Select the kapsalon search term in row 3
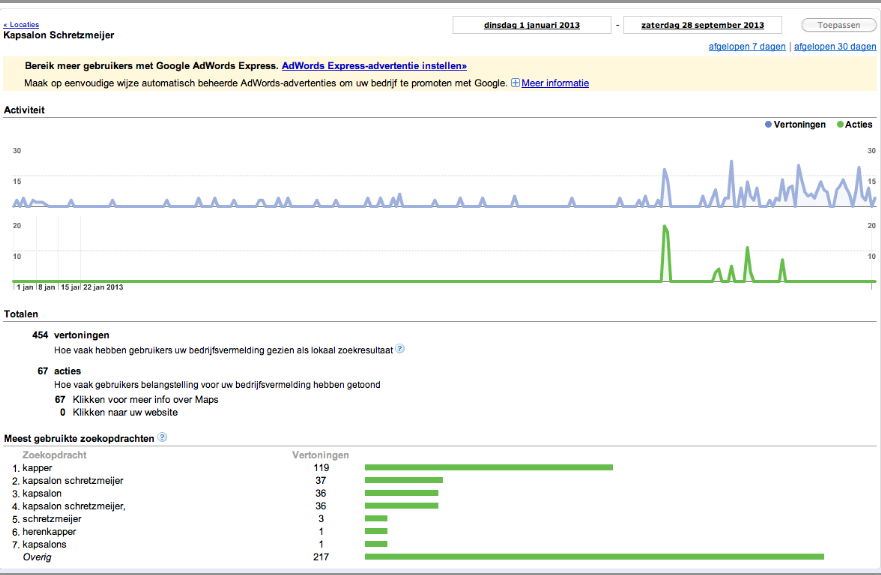 coord(42,493)
